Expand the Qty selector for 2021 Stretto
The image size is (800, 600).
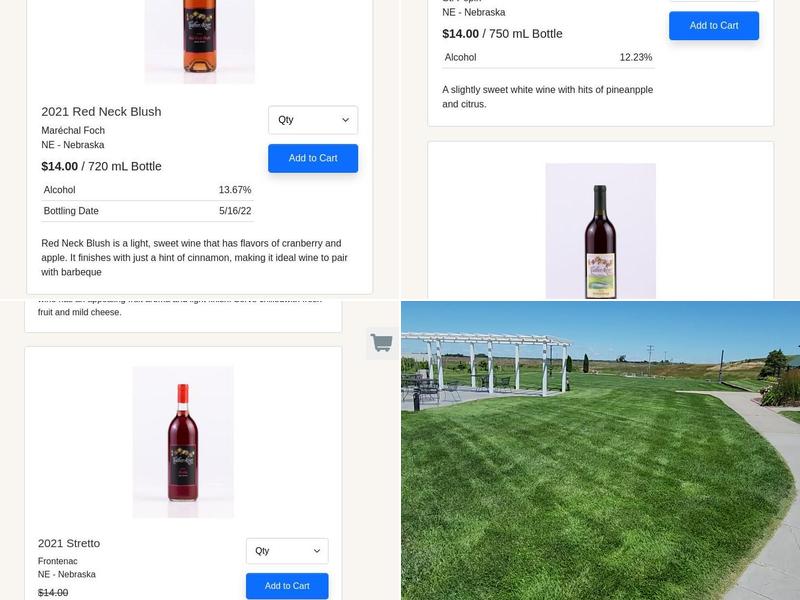(287, 551)
